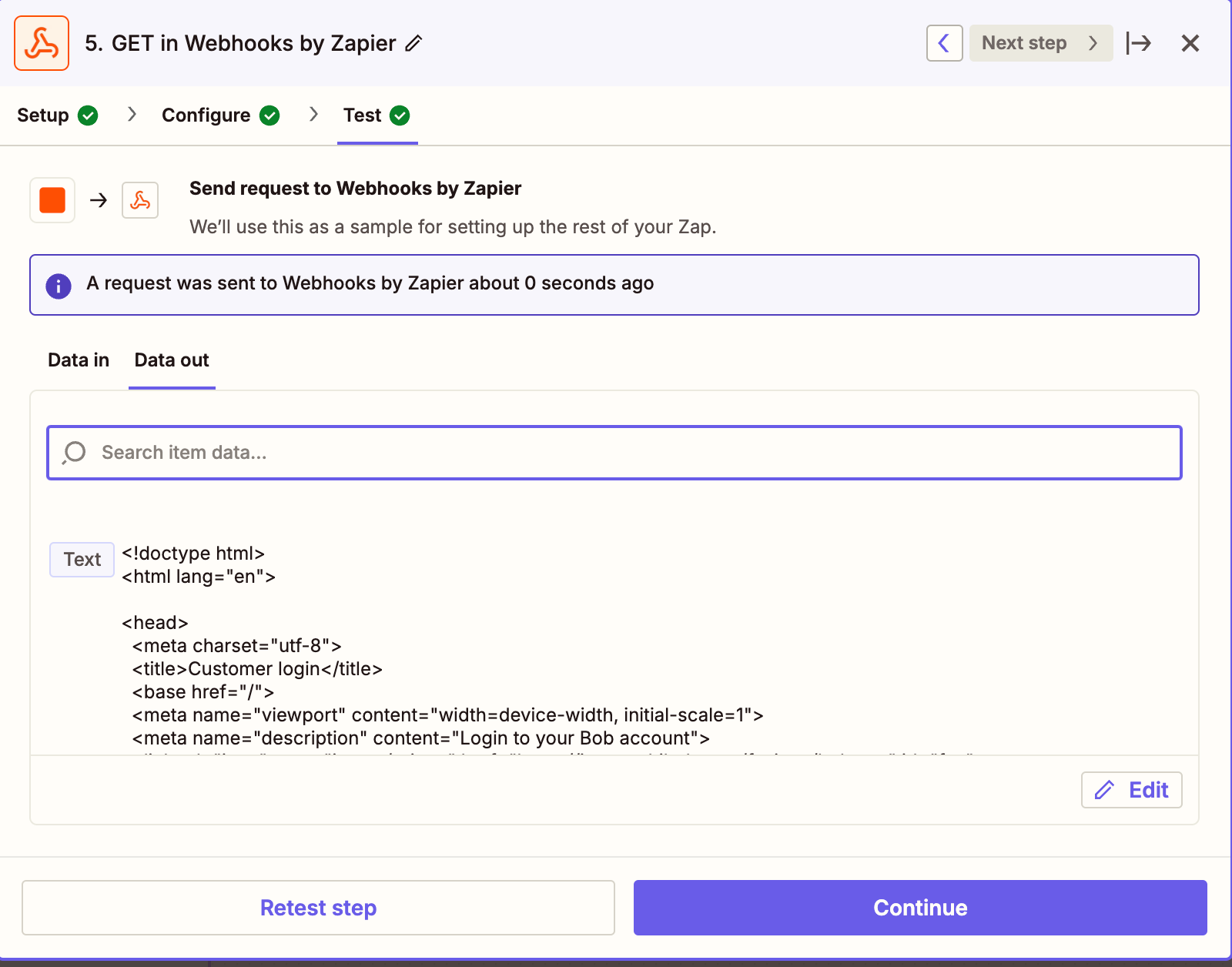Focus the Search item data field

coord(614,453)
